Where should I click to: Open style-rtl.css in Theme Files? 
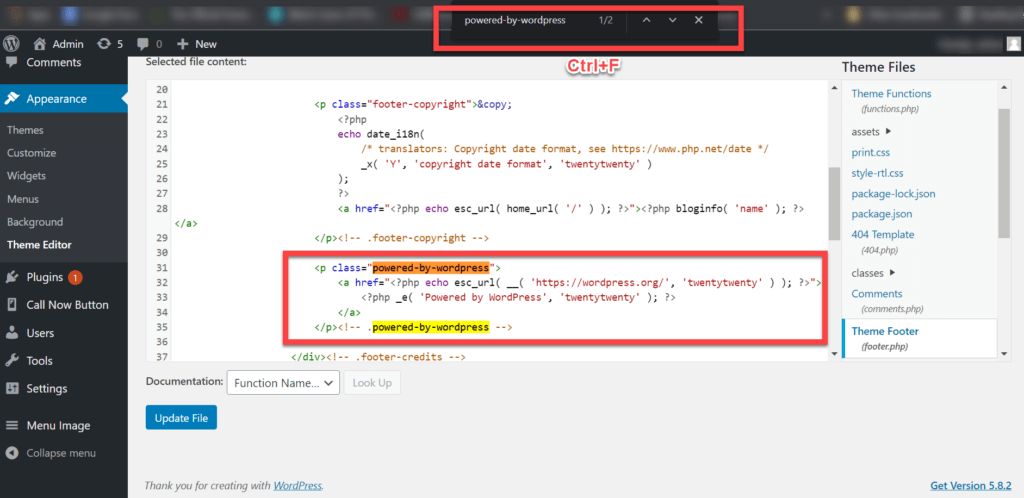tap(877, 174)
